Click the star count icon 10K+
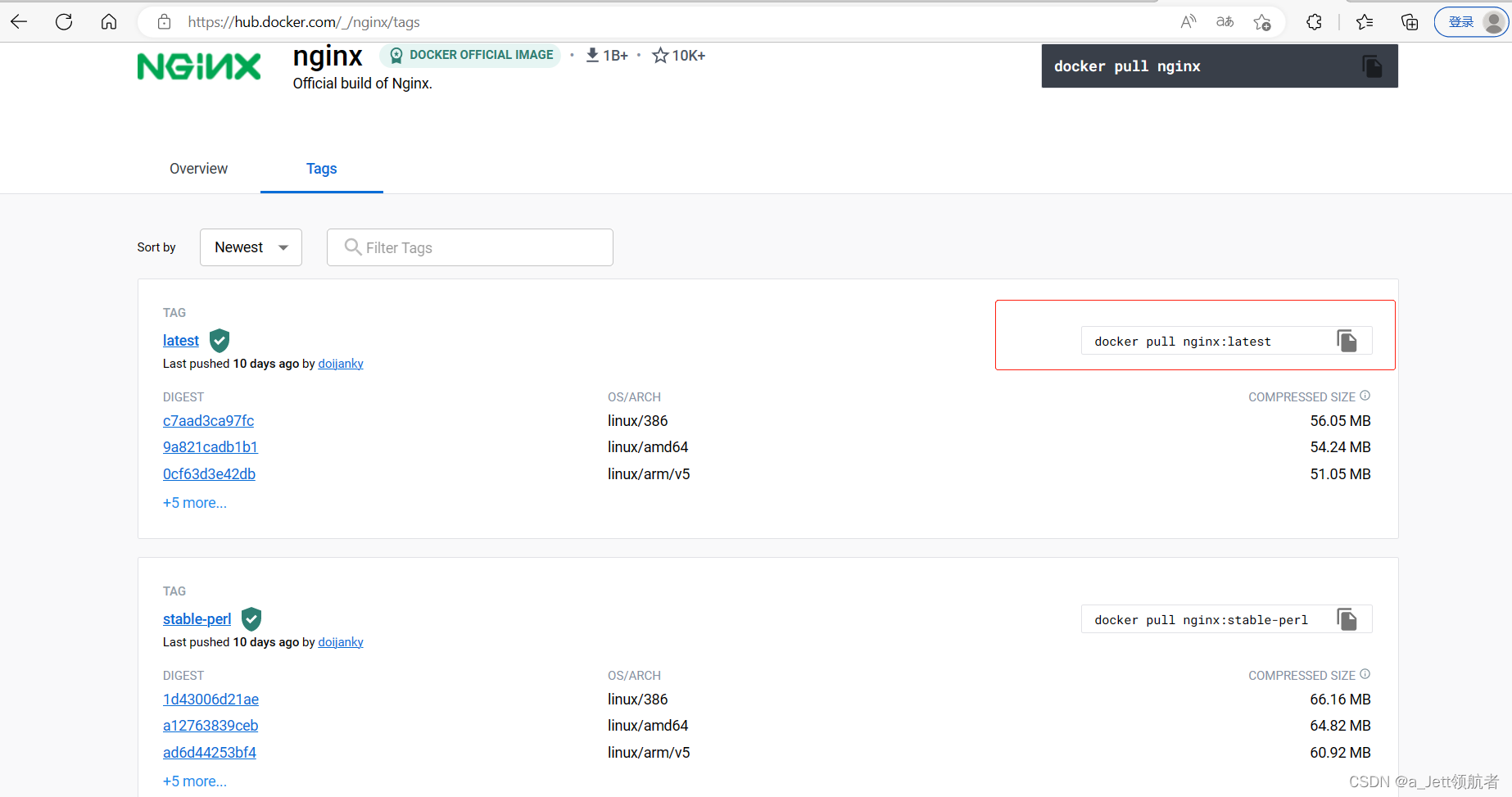The width and height of the screenshot is (1512, 797). pos(660,55)
